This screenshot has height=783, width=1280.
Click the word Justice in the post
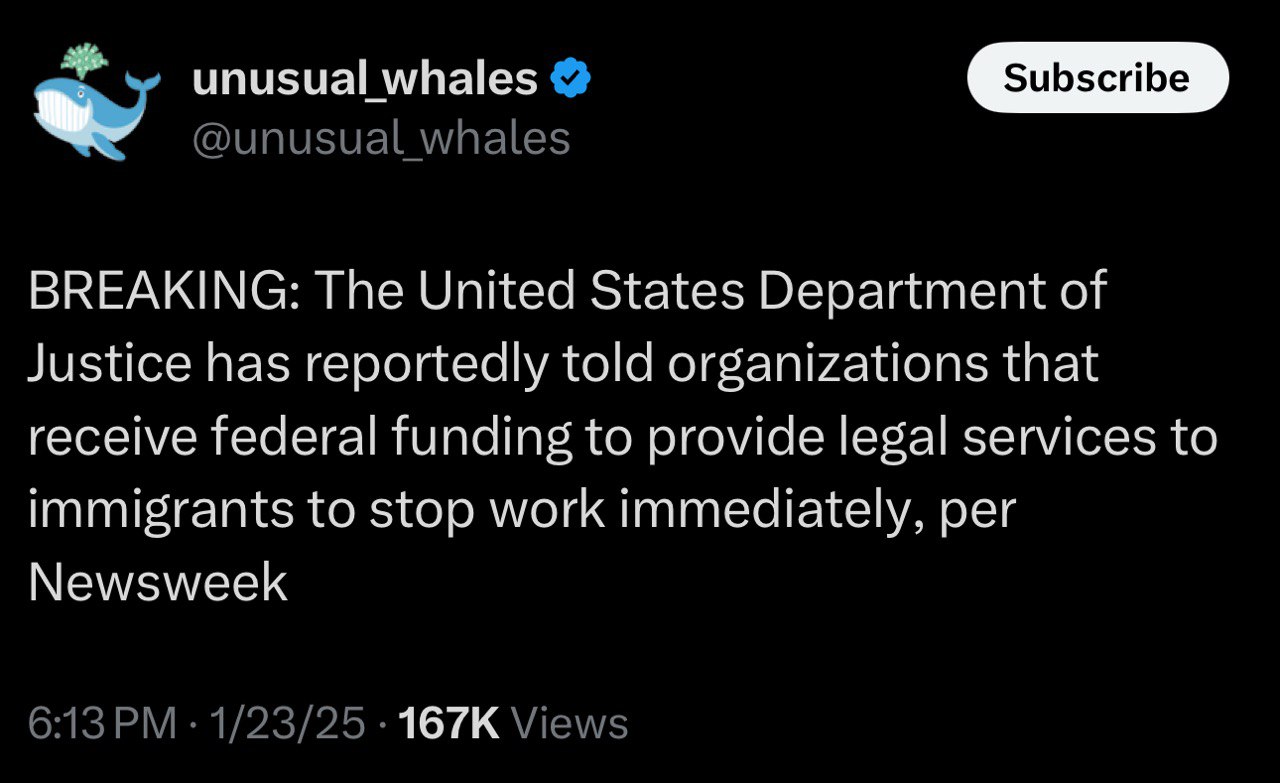(108, 364)
